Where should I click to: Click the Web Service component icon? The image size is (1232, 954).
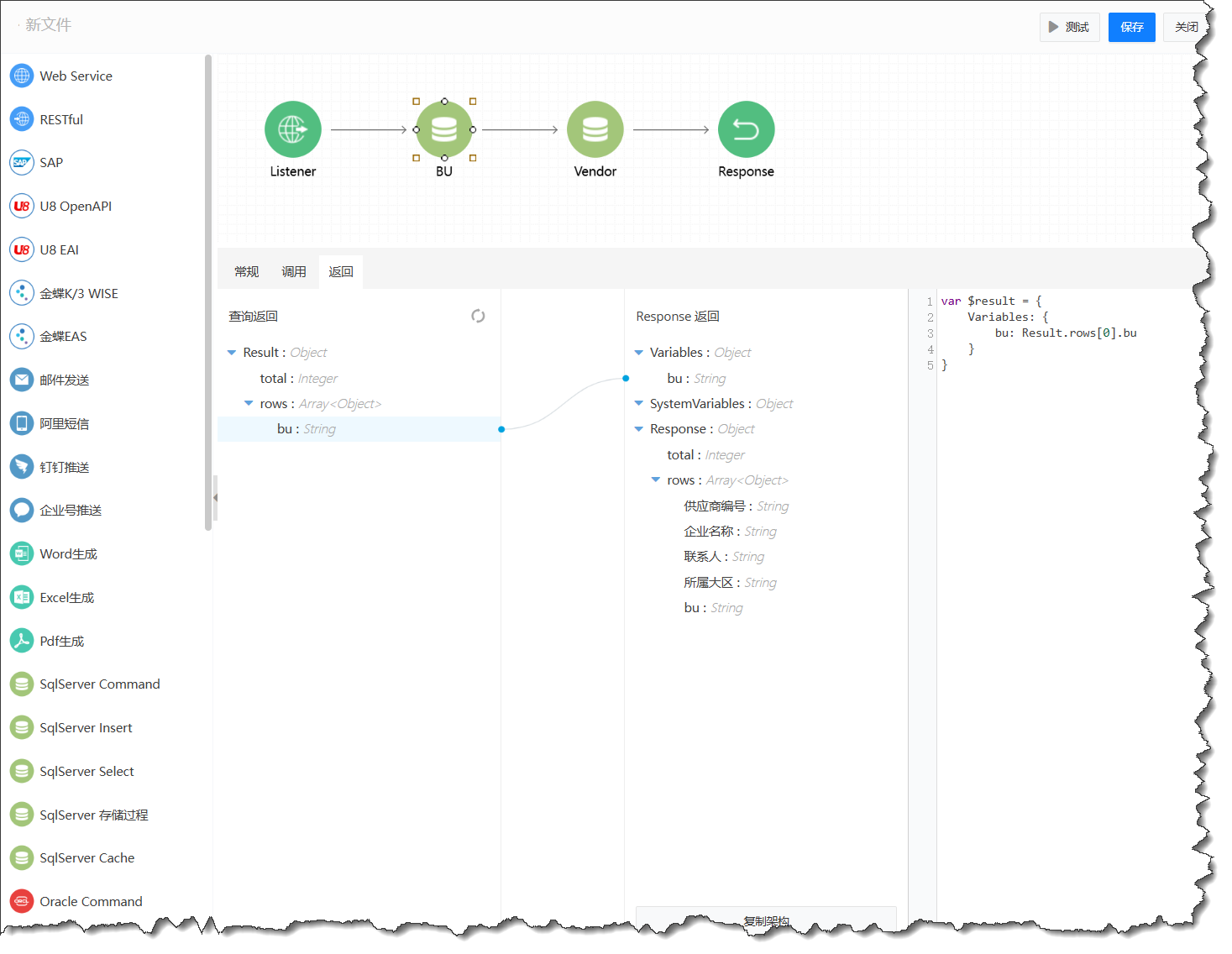[22, 76]
